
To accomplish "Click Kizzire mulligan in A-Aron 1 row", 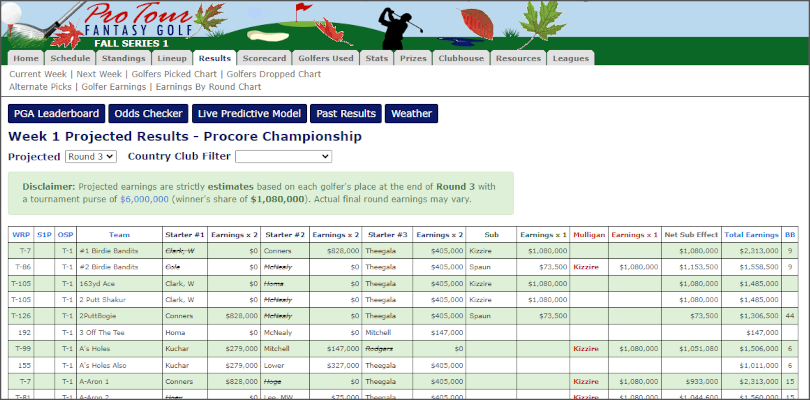I will (x=586, y=382).
